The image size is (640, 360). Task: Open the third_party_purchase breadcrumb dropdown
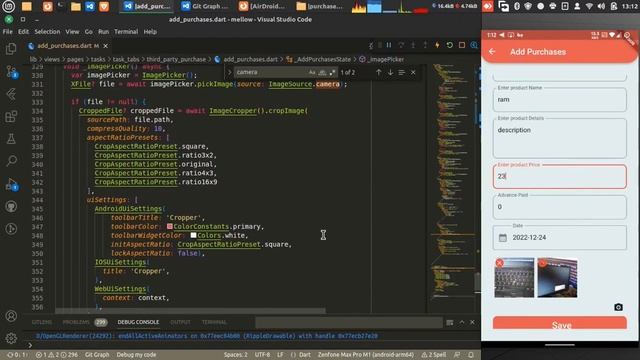click(x=176, y=59)
